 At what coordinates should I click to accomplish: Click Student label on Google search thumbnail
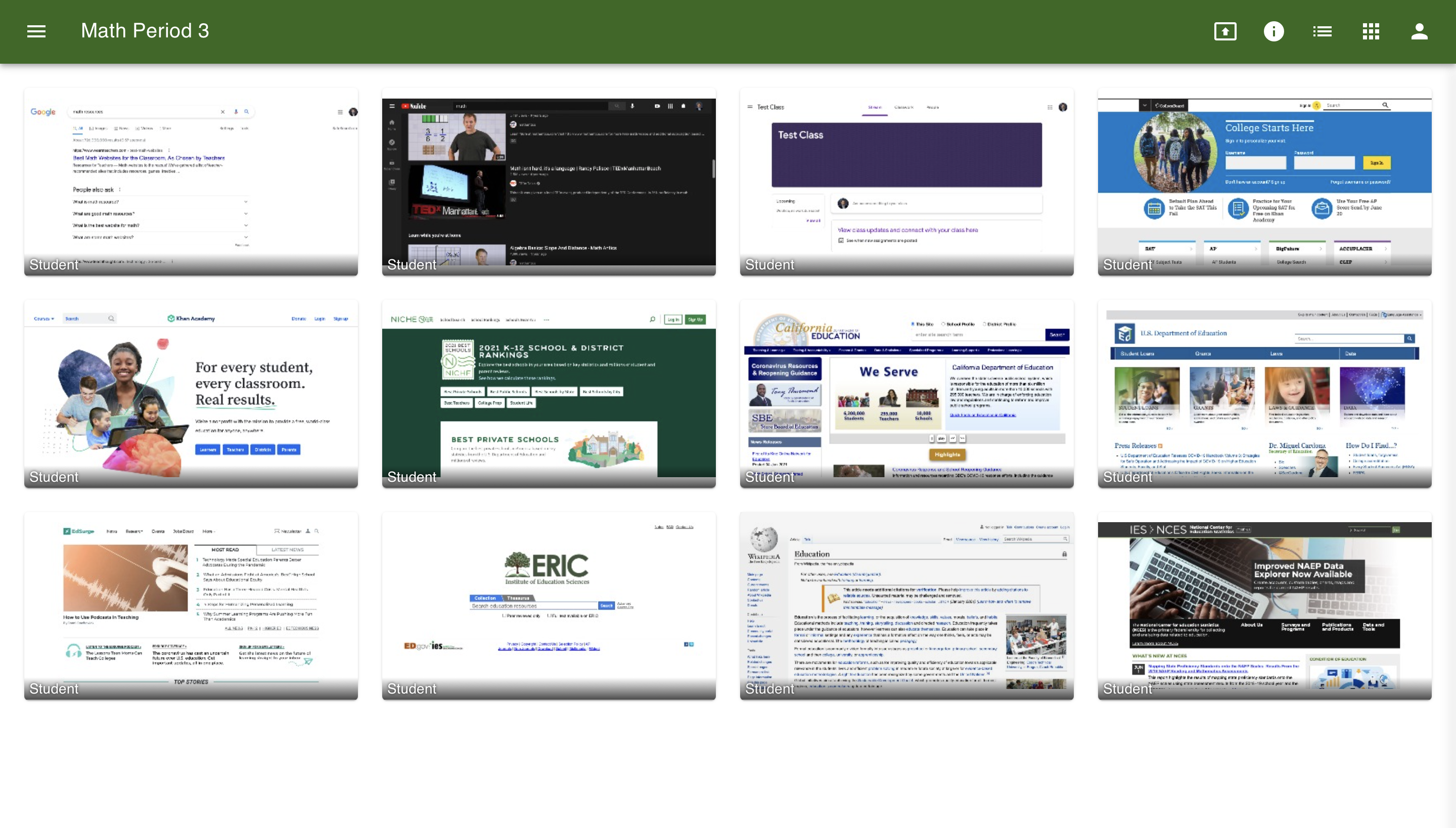(54, 264)
